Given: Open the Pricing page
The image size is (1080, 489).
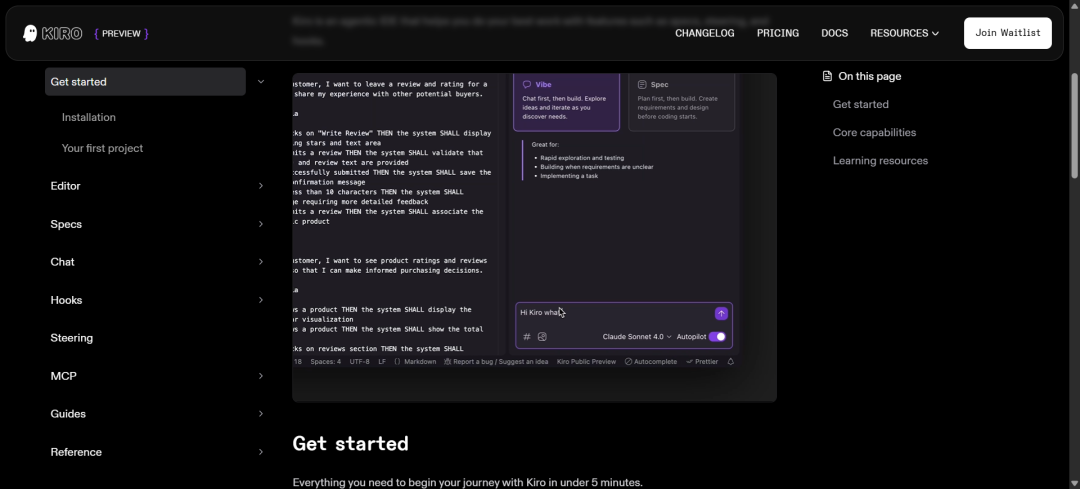Looking at the screenshot, I should 778,33.
